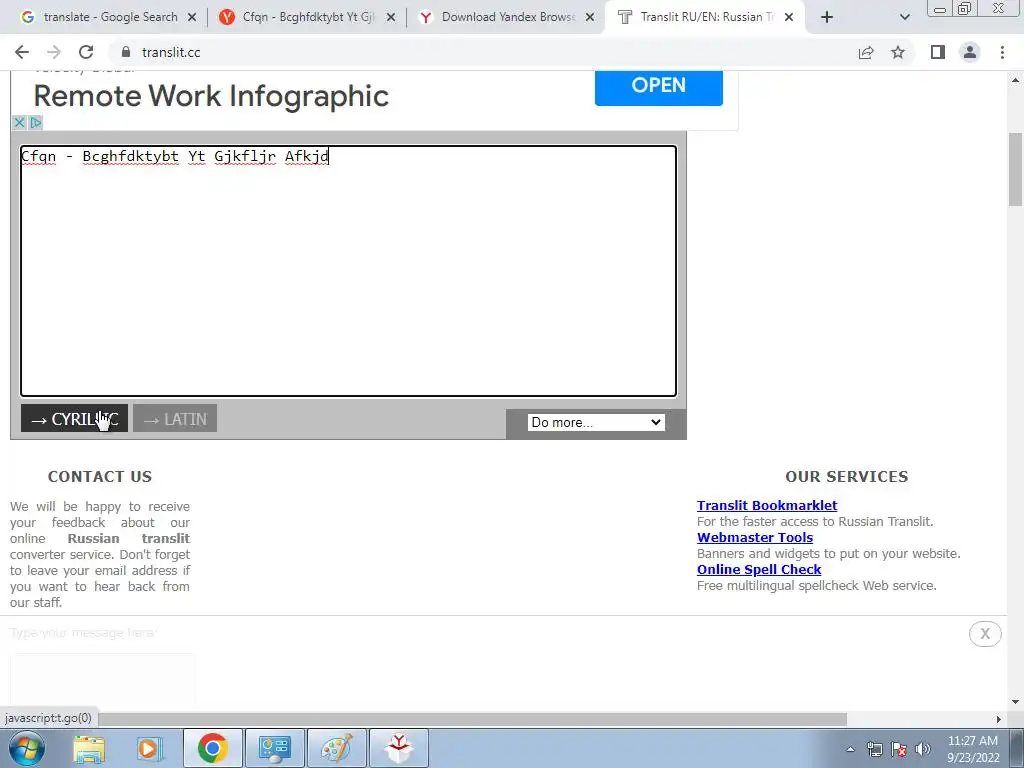Open the control panel taskbar icon
Screen dimensions: 1024x768
point(274,748)
